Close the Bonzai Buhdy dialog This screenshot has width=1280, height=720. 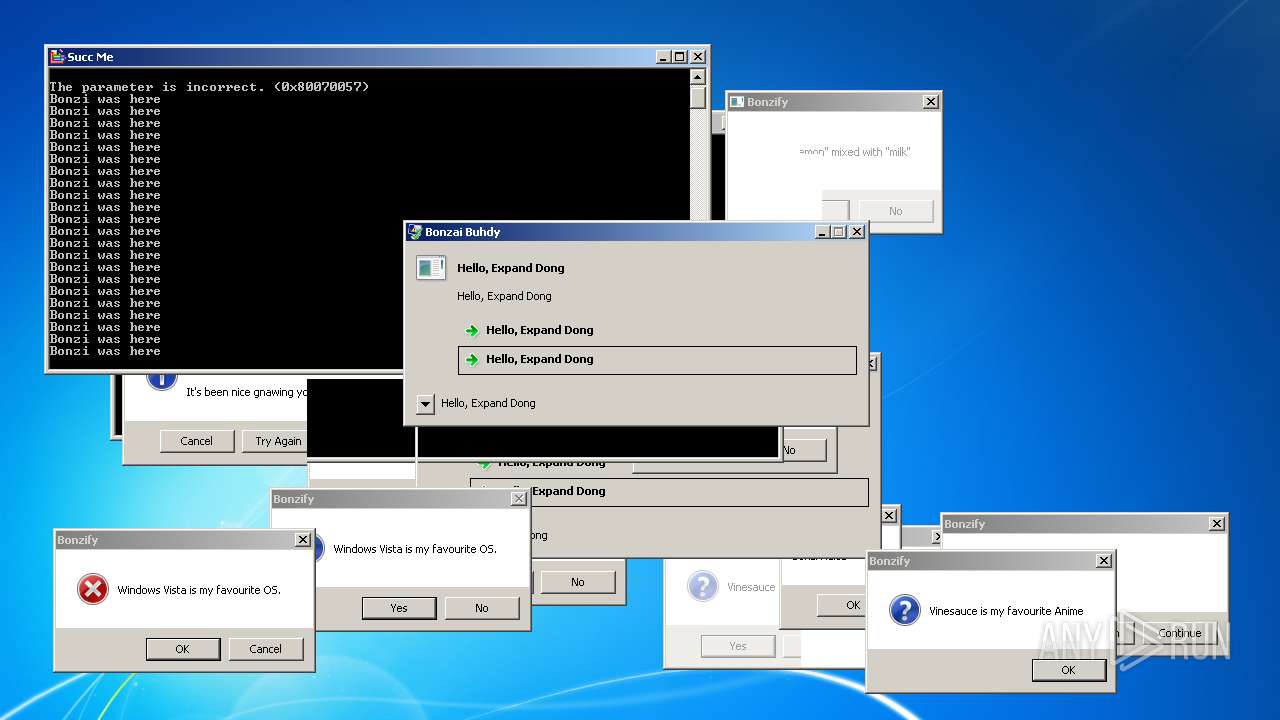tap(857, 232)
